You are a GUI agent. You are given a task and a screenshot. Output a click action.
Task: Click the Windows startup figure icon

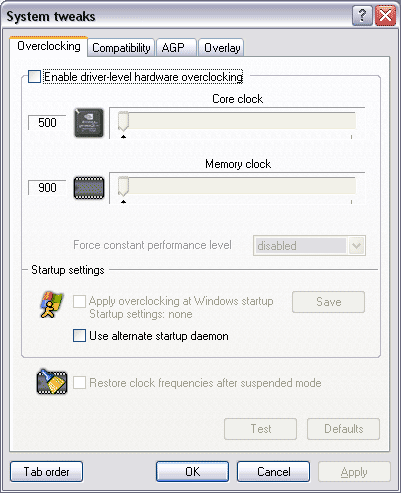(x=52, y=305)
